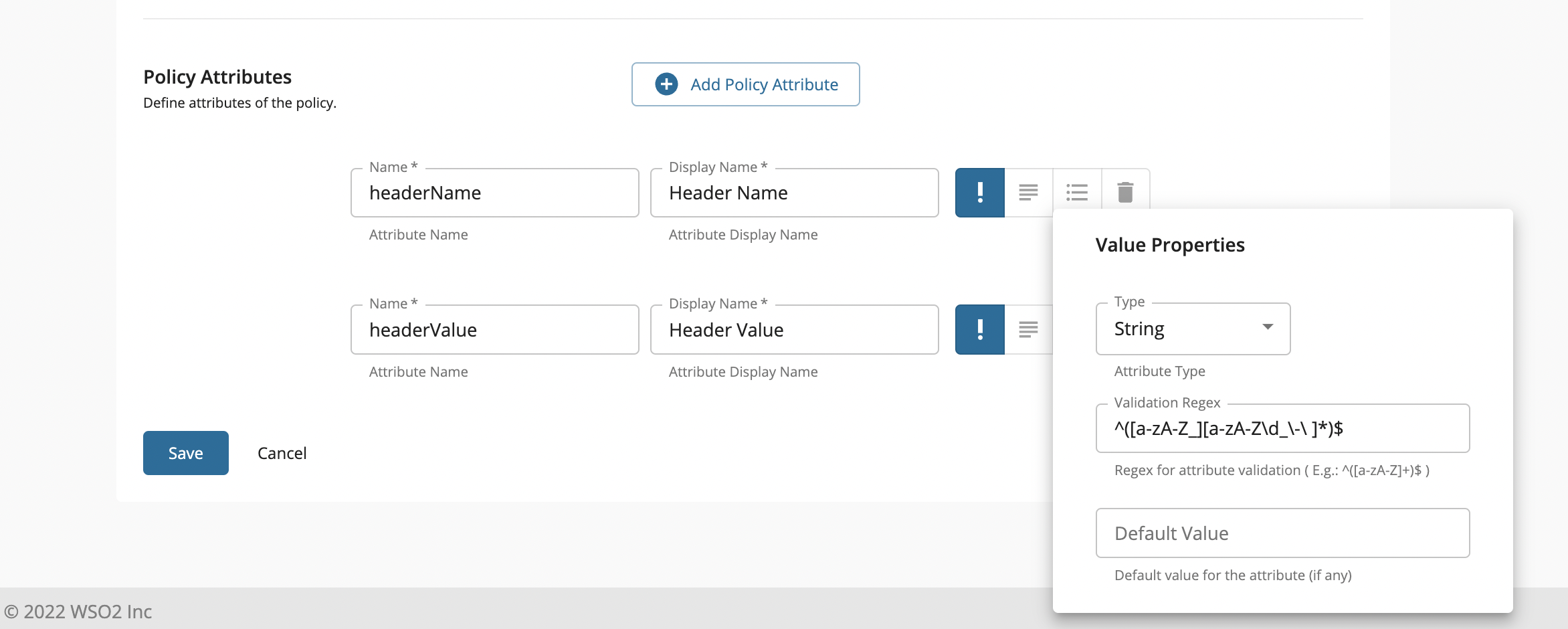Toggle required flag for headerValue attribute
The width and height of the screenshot is (1568, 629).
979,329
